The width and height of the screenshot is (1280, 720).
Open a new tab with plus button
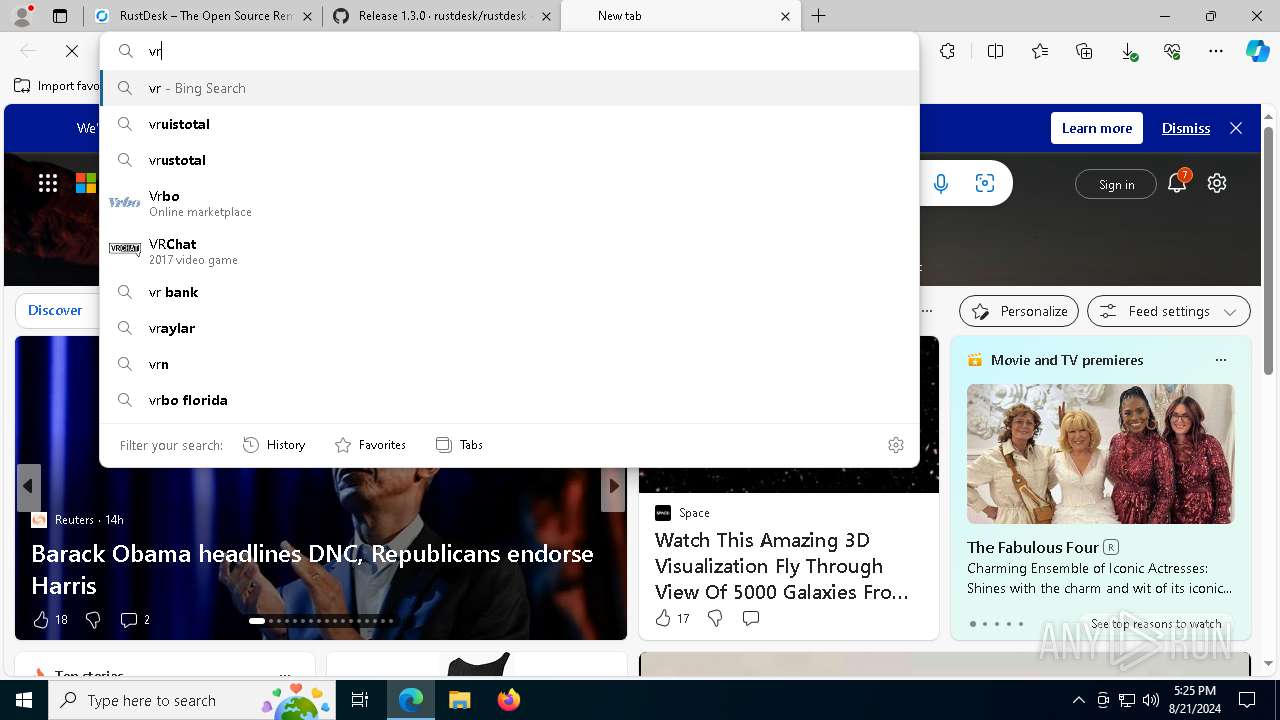coord(819,16)
